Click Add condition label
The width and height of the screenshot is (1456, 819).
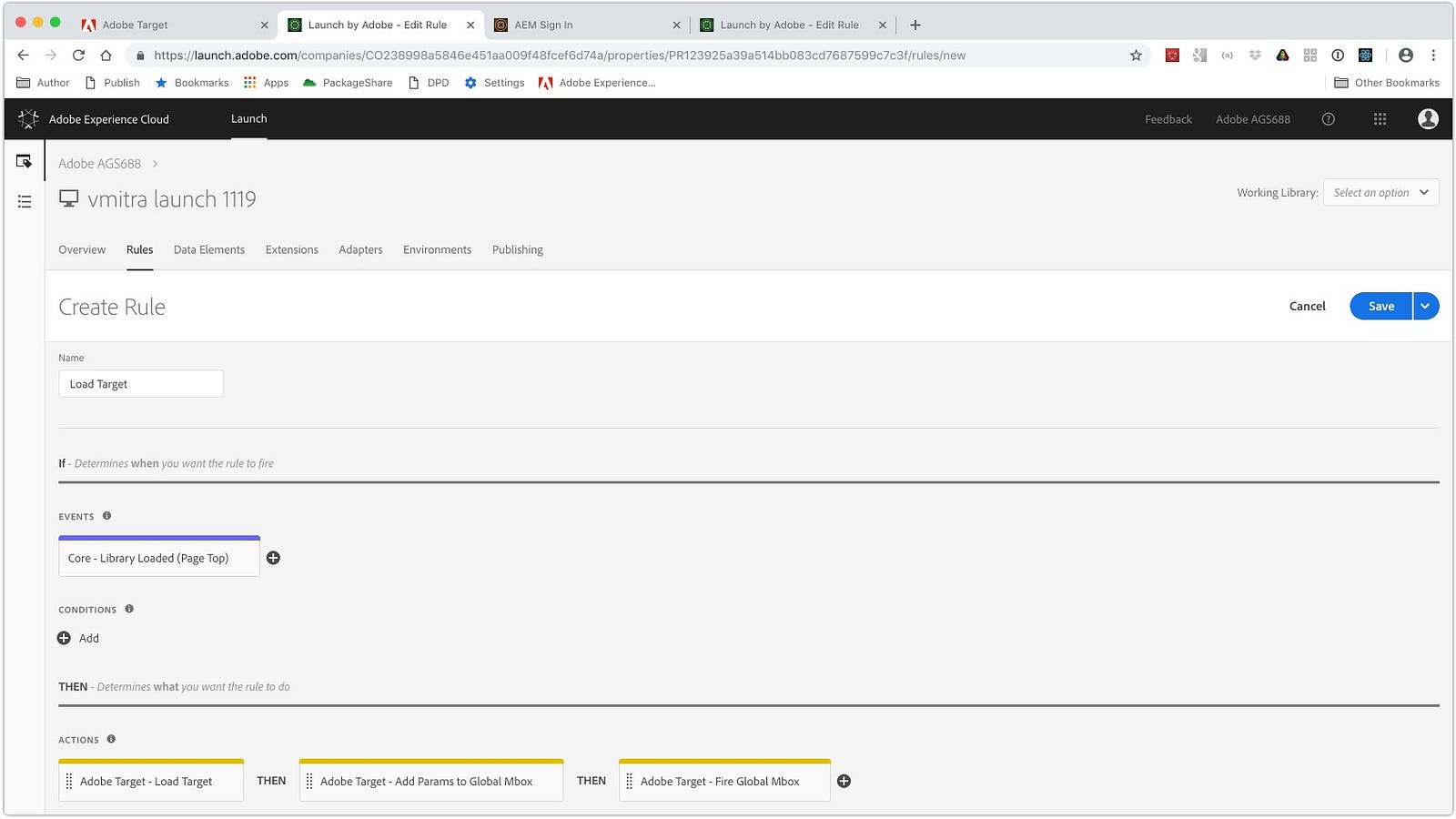(89, 638)
